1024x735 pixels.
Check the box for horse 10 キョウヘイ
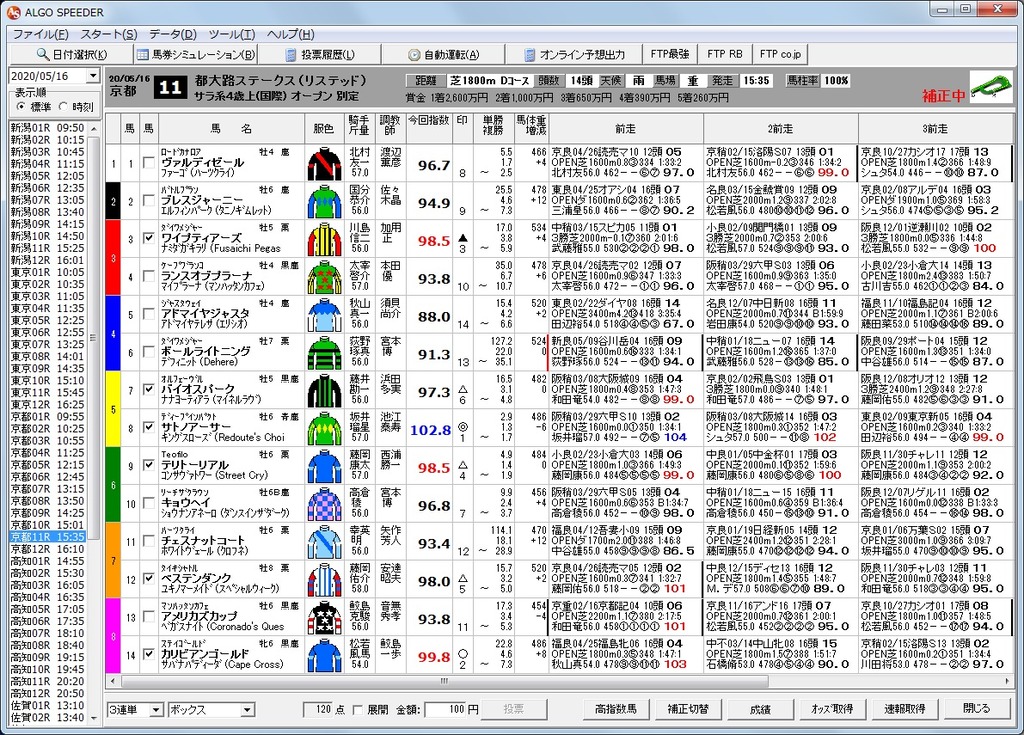pyautogui.click(x=149, y=502)
